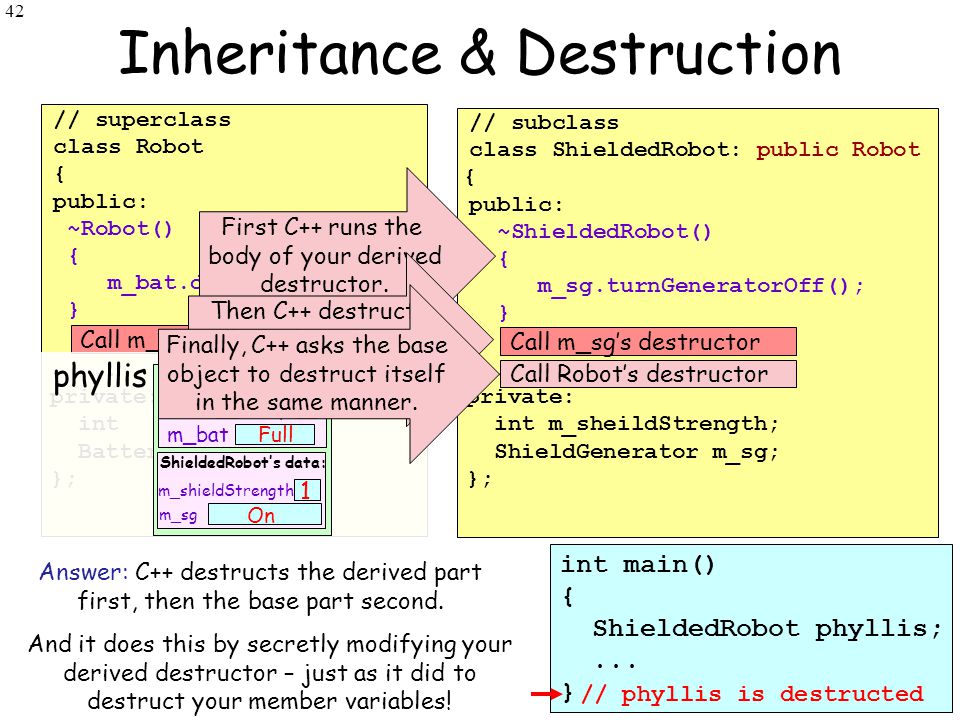The image size is (960, 720).
Task: Select the value "1" beside m_shieldStrength
Action: [307, 490]
